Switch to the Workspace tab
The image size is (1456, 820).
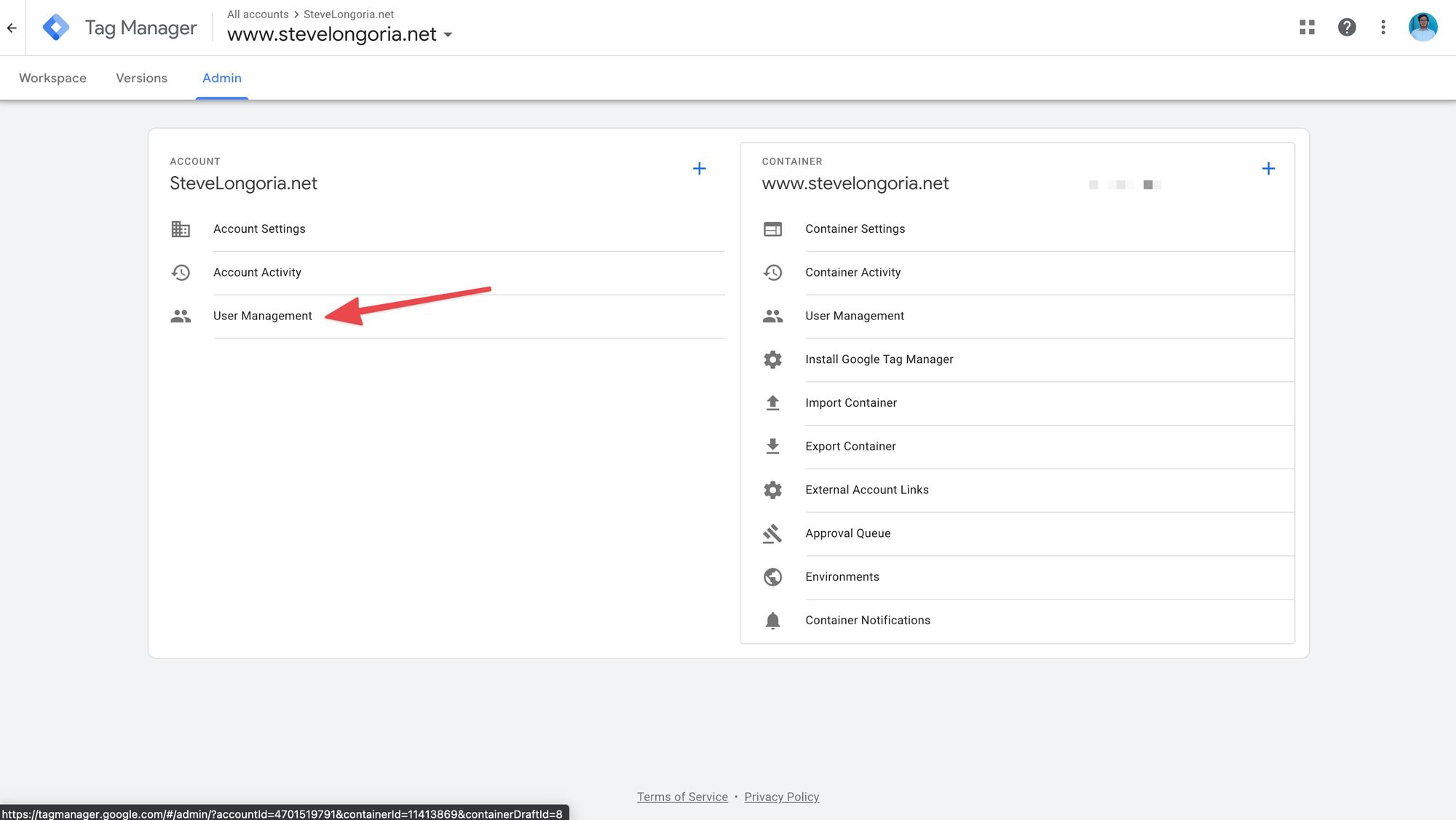click(52, 78)
